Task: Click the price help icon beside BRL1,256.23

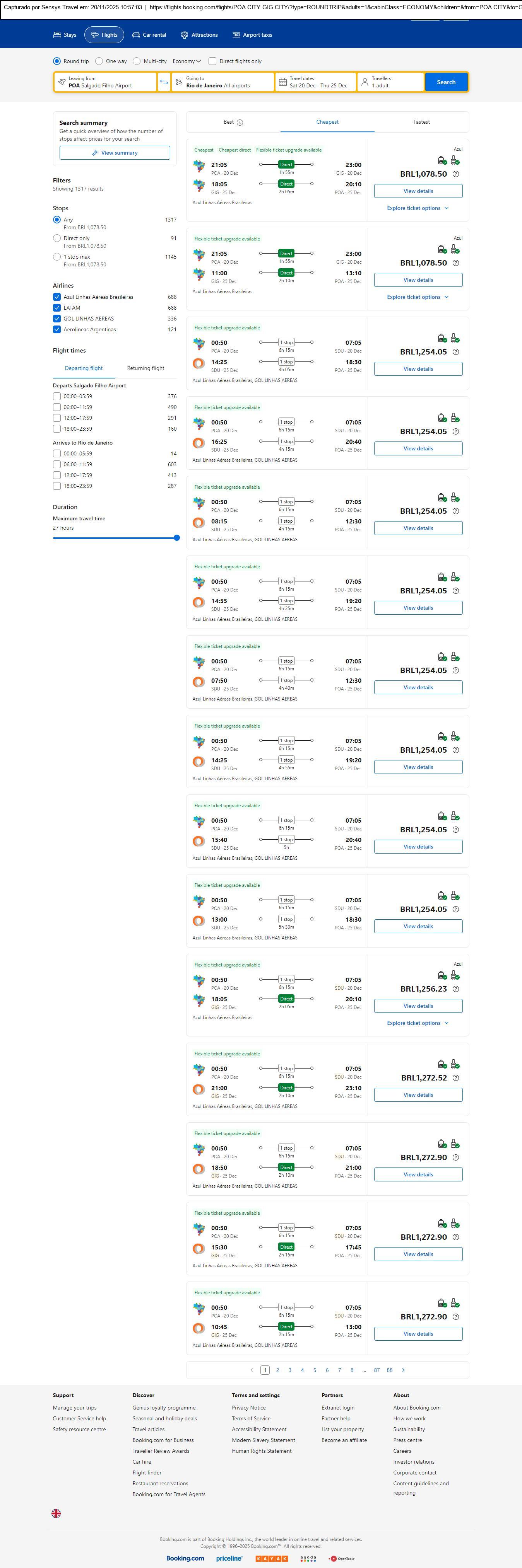Action: click(455, 989)
